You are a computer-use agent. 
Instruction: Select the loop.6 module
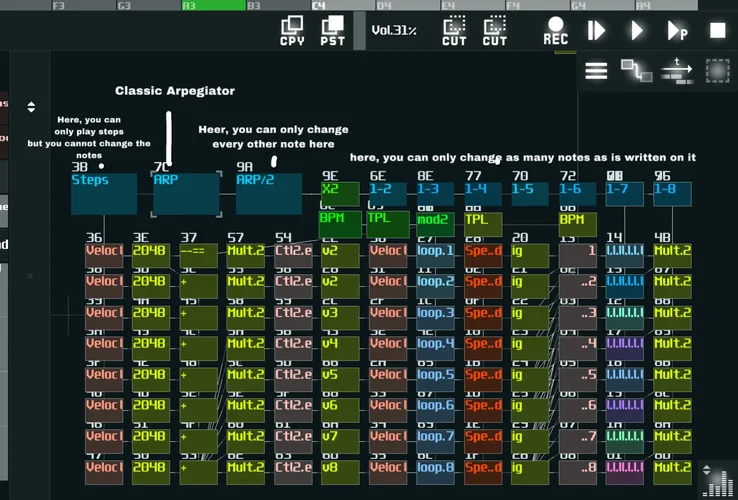pyautogui.click(x=435, y=411)
